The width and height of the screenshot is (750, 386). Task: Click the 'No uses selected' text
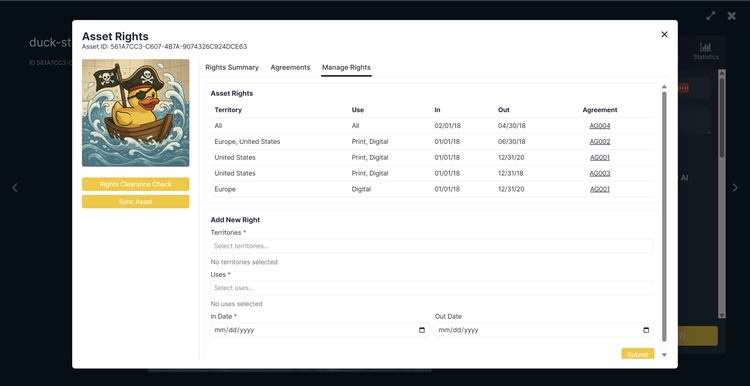coord(236,304)
